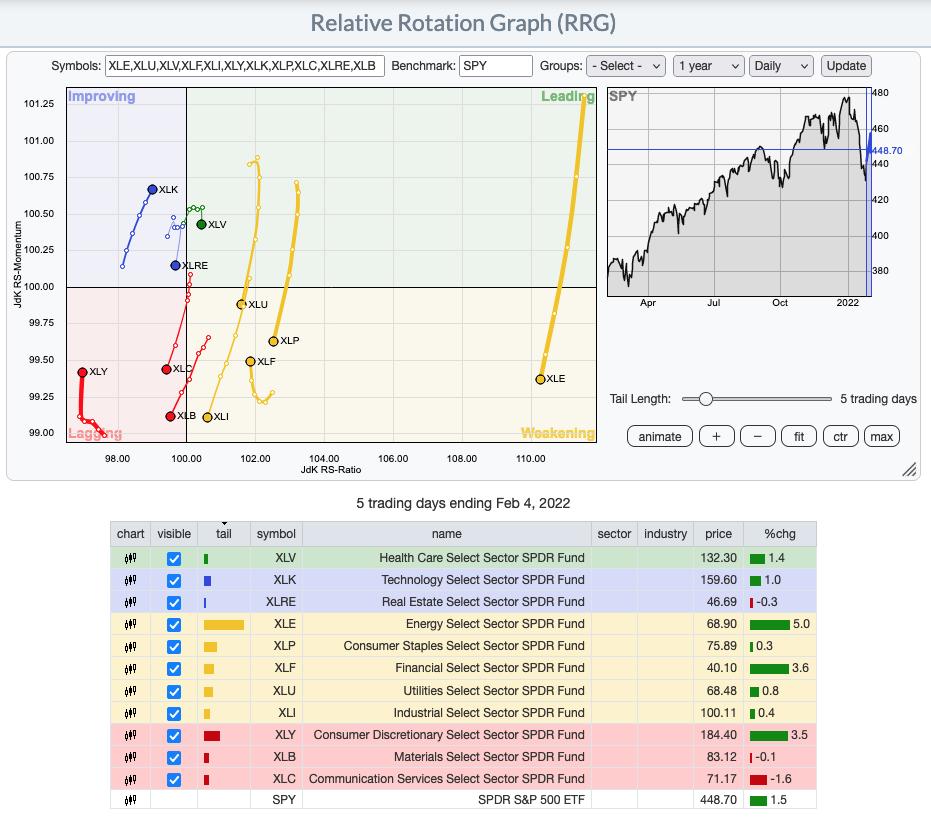Click the date range bar in SPY chart
This screenshot has width=931, height=817.
[869, 192]
